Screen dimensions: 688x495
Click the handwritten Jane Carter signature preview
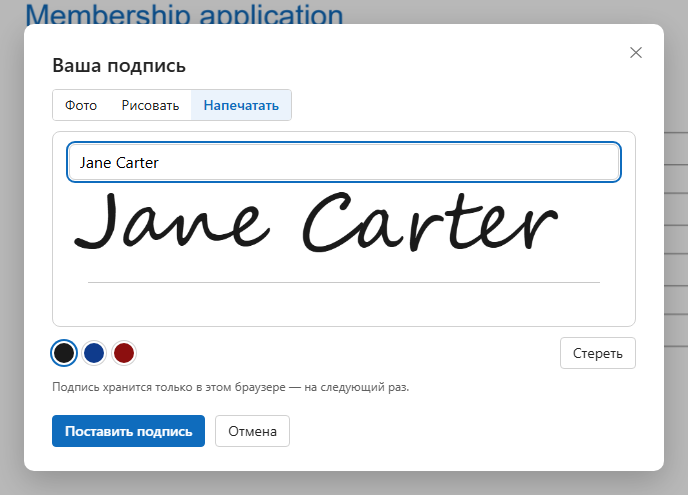coord(316,222)
